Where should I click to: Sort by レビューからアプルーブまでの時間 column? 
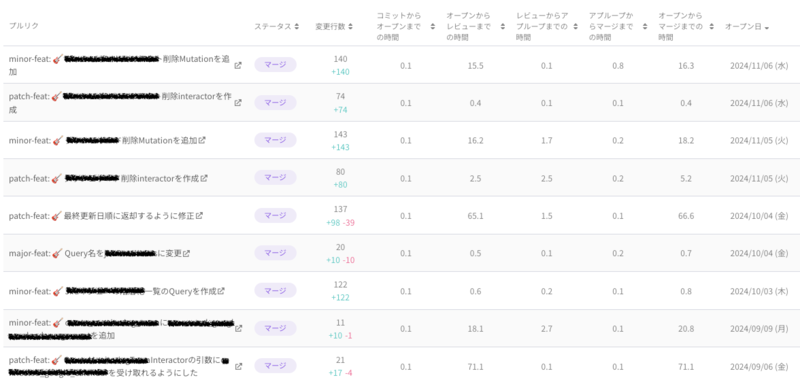click(x=576, y=27)
